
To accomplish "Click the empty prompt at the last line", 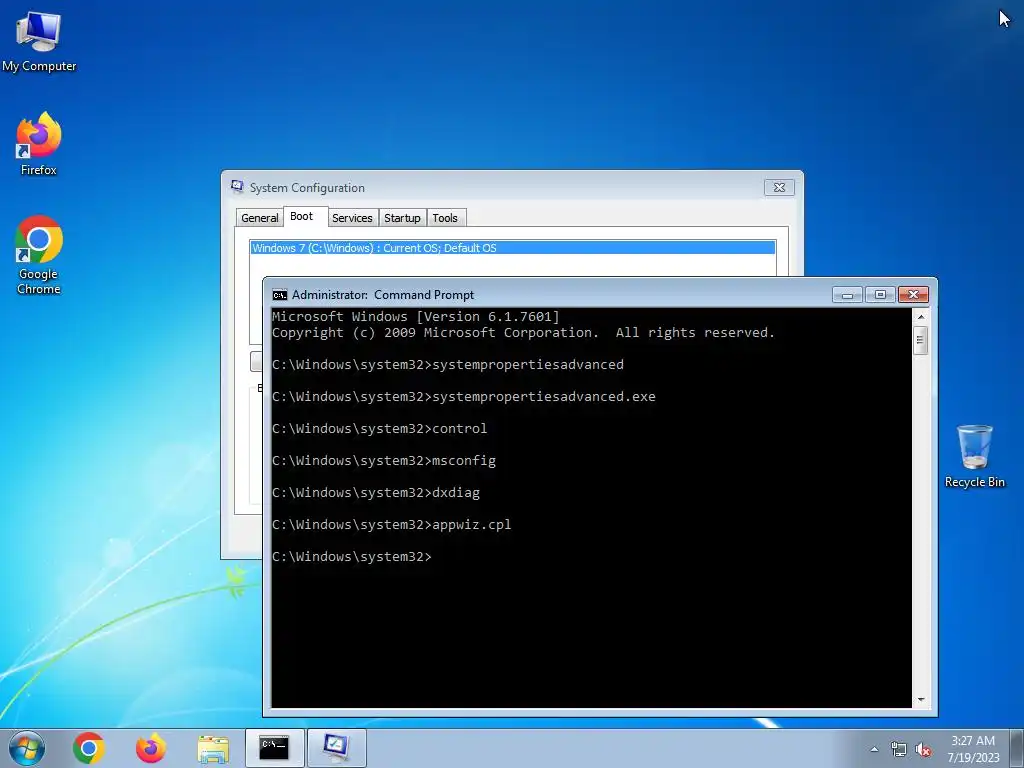I will 352,557.
